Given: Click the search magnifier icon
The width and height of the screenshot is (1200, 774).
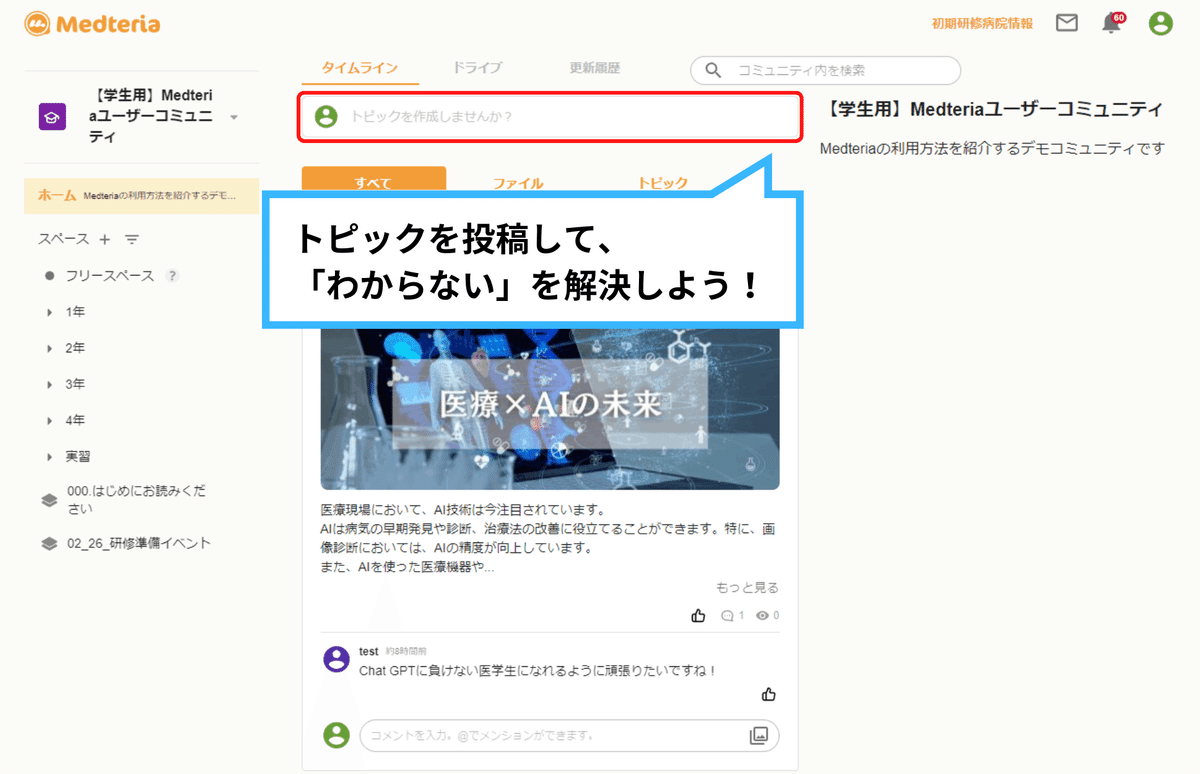Looking at the screenshot, I should (713, 70).
